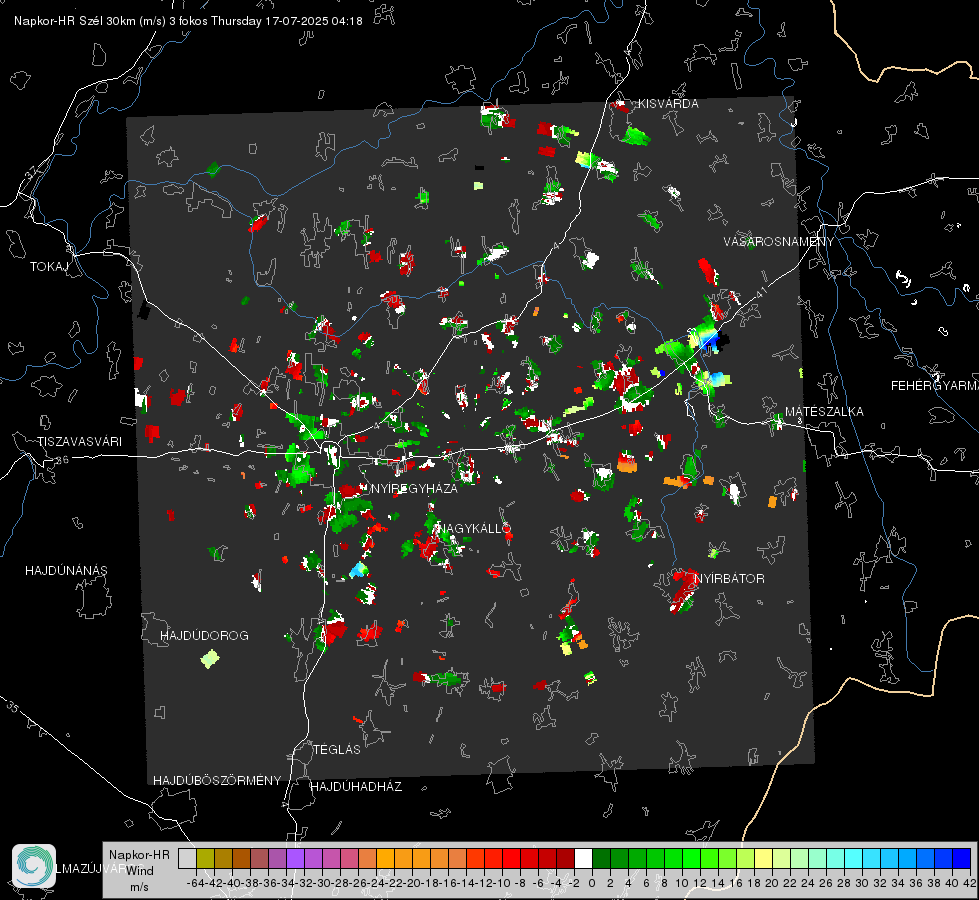
Task: Click the HAJDÚDOROG label
Action: point(204,635)
